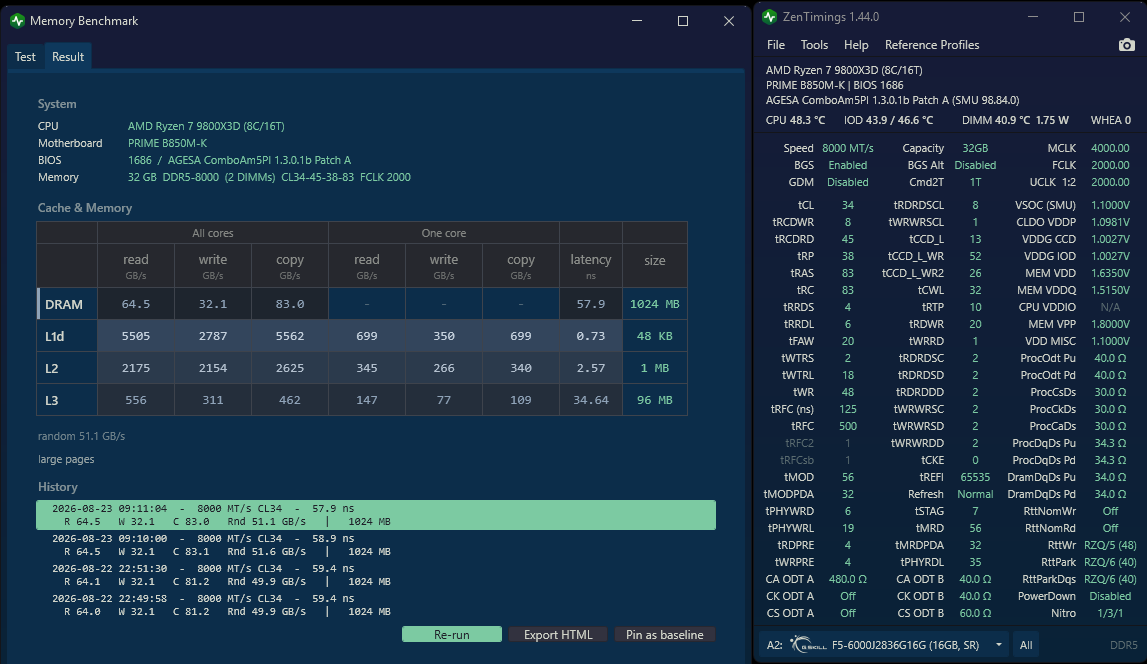Click the Re-run button
Image resolution: width=1147 pixels, height=664 pixels.
[x=451, y=634]
